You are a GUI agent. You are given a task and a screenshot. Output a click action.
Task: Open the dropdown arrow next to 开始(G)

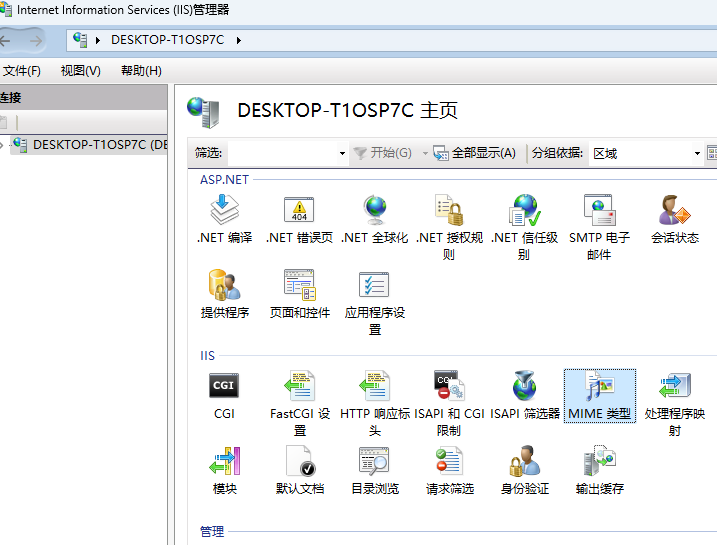tap(425, 153)
